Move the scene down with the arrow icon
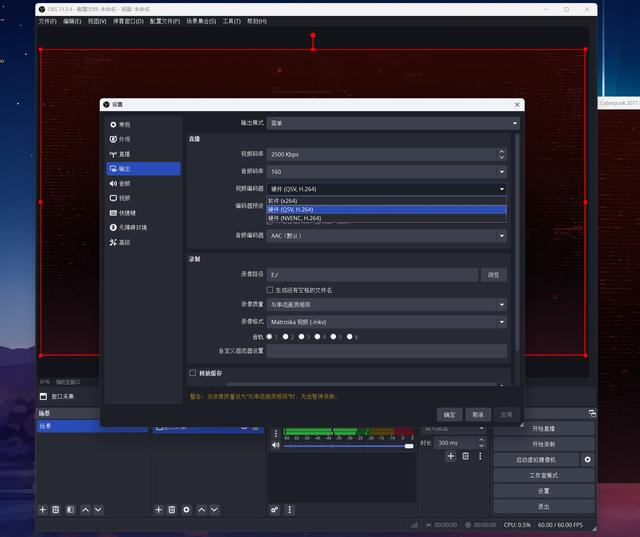 pyautogui.click(x=98, y=510)
